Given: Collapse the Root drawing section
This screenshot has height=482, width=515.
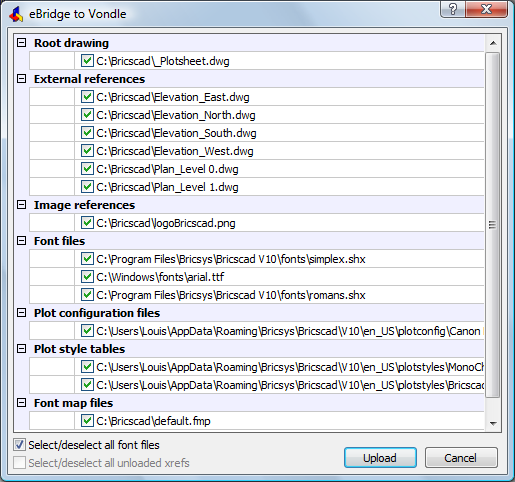Looking at the screenshot, I should pos(22,43).
